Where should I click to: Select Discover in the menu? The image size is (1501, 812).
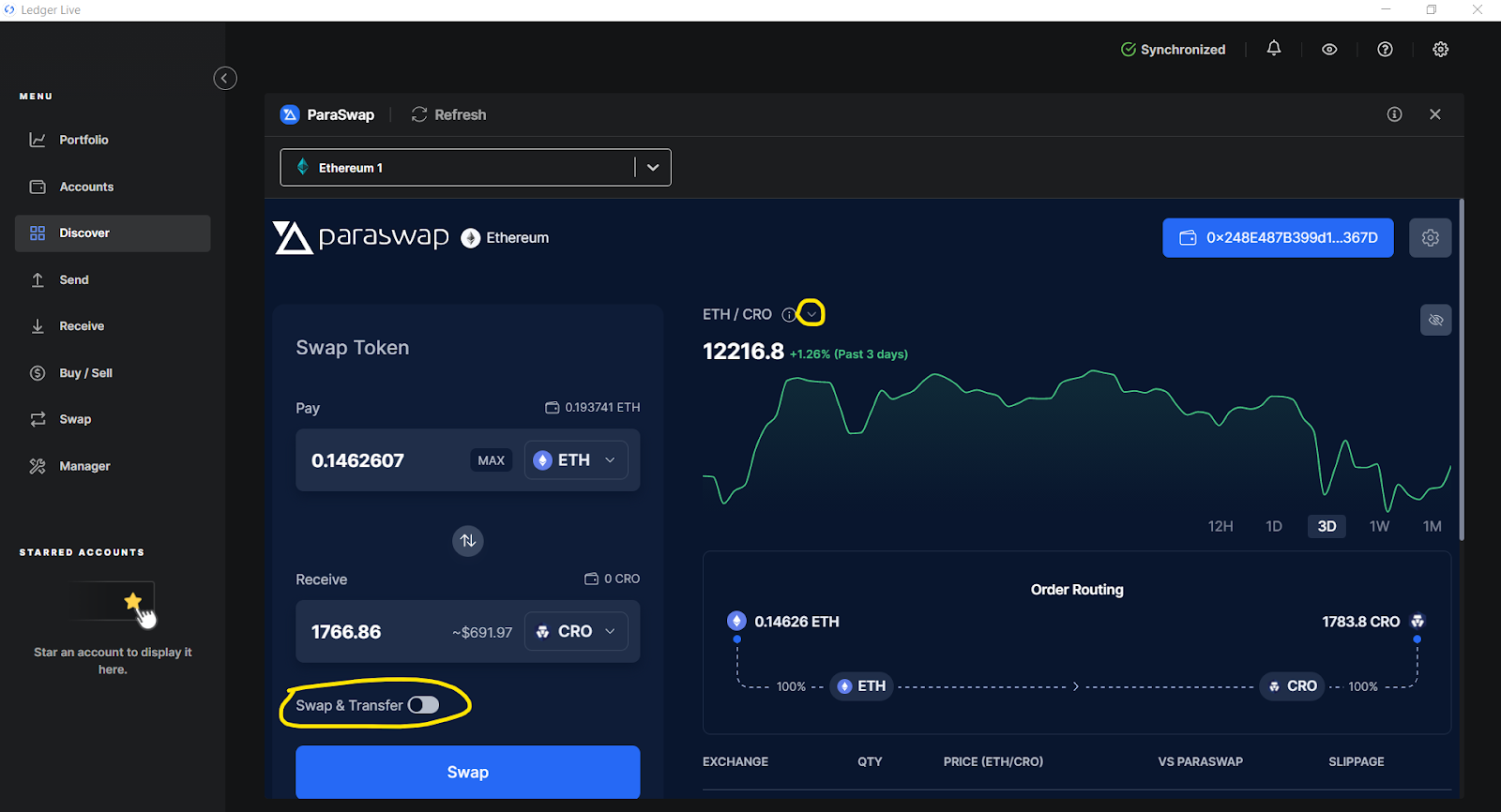(113, 233)
